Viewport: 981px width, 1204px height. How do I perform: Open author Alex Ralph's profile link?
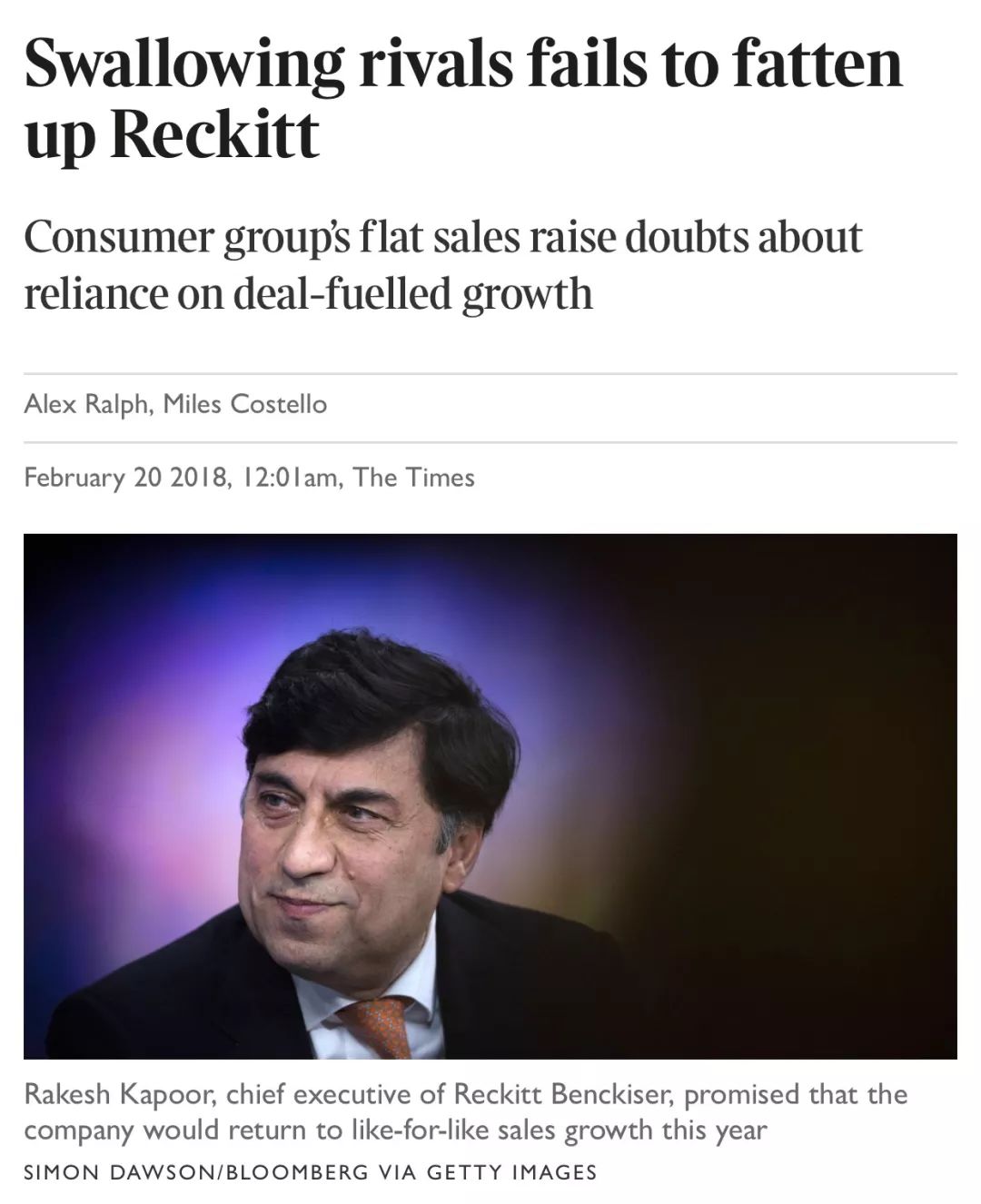[86, 403]
